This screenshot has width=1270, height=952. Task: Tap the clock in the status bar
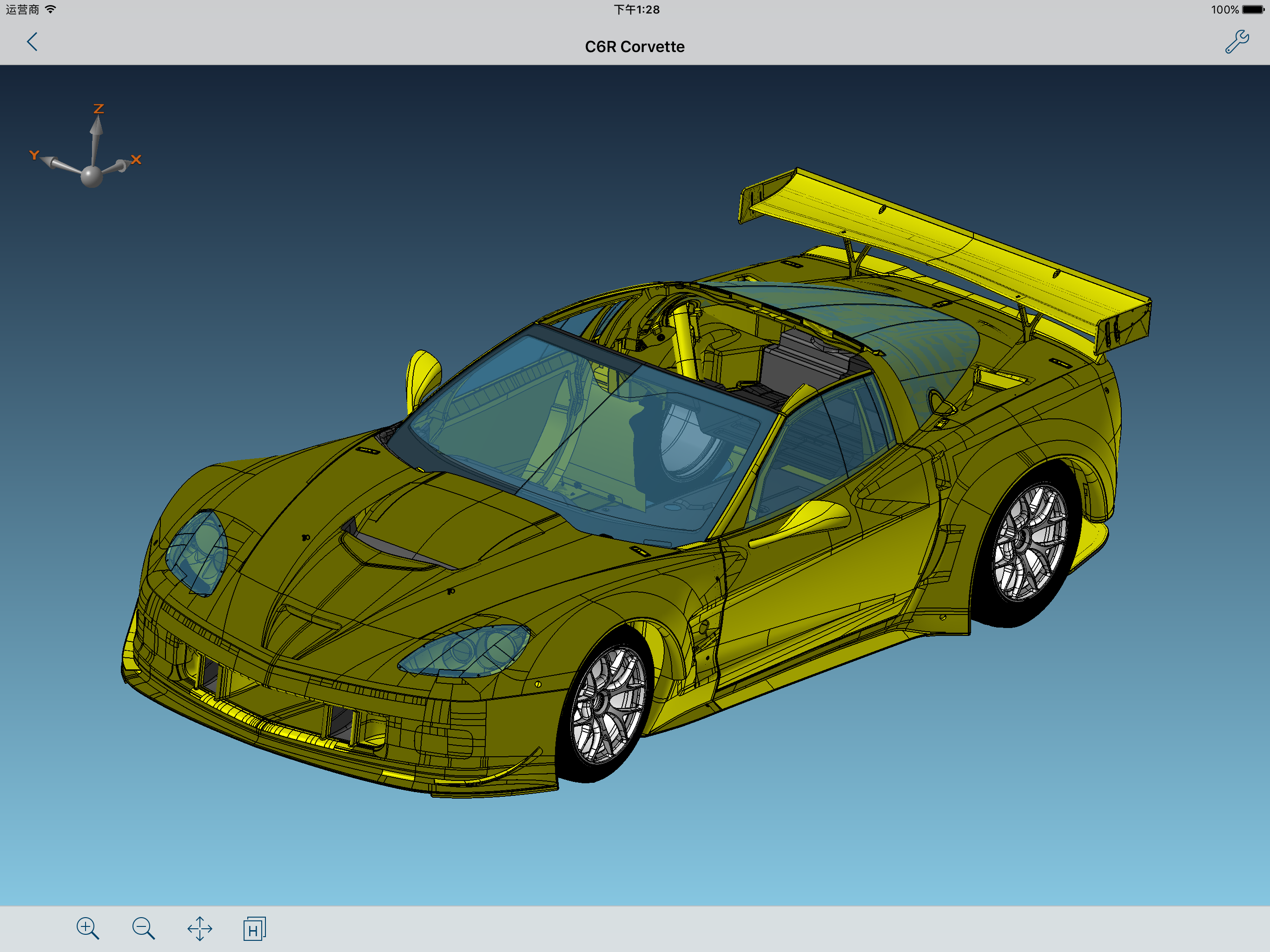[x=636, y=10]
